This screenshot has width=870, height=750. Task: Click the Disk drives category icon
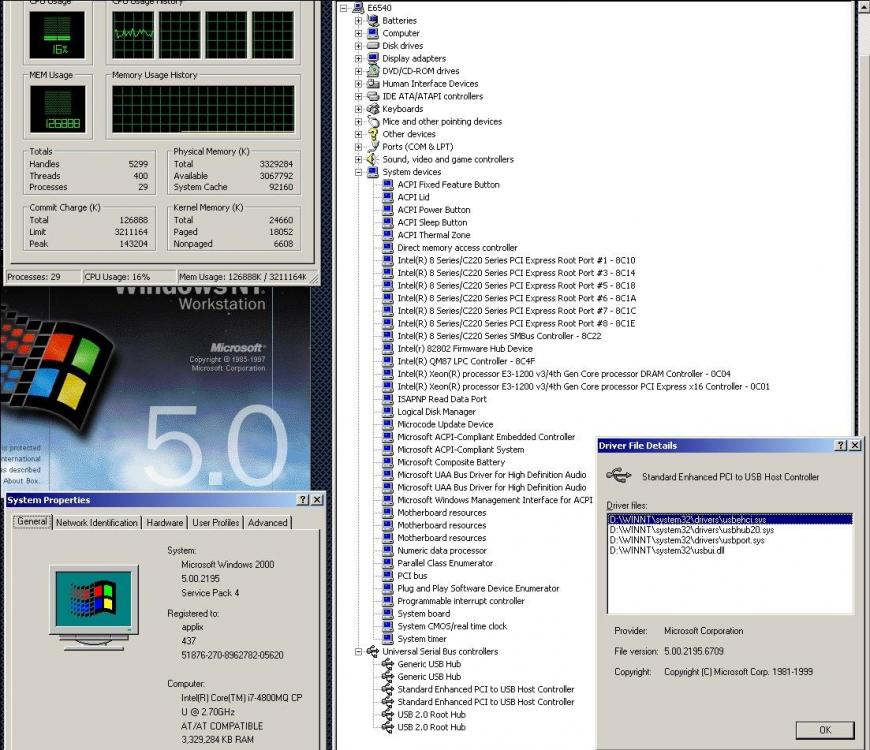pos(373,46)
